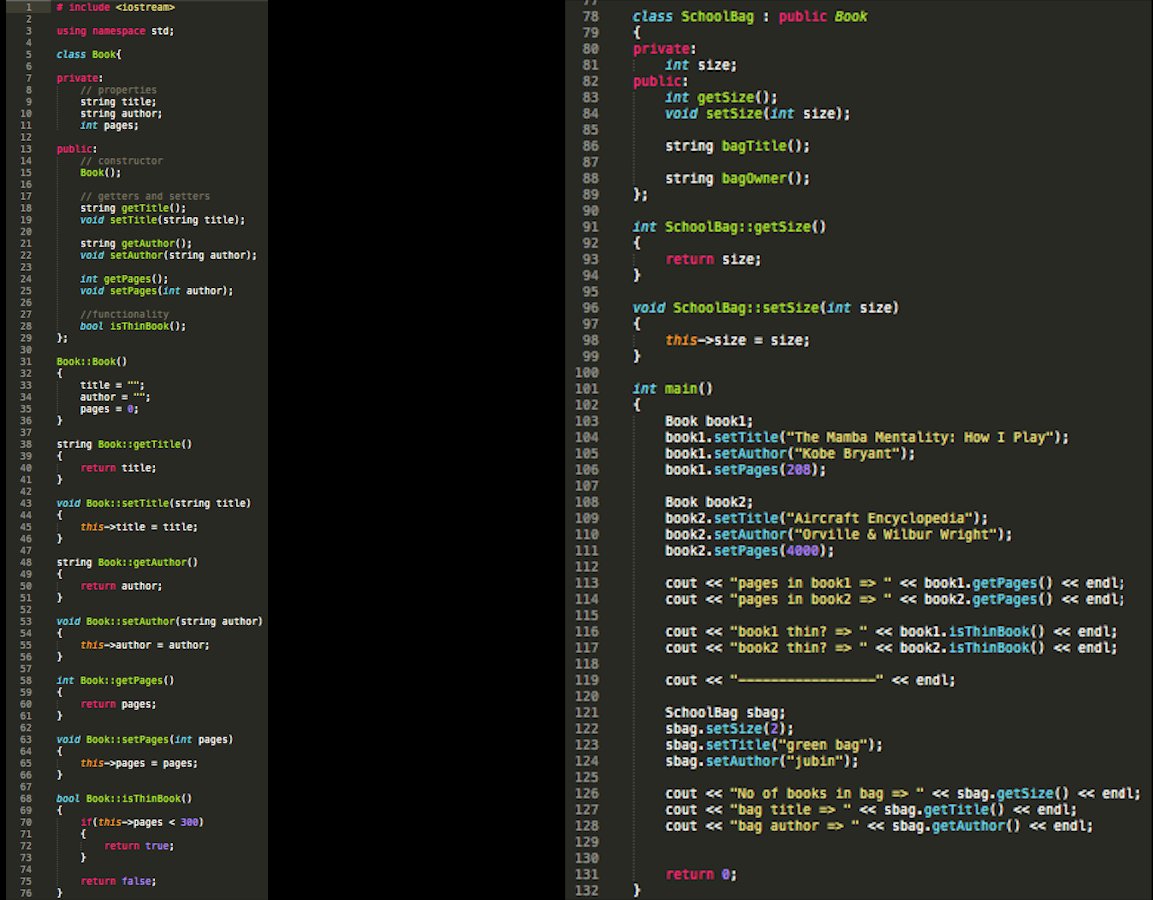Viewport: 1153px width, 900px height.
Task: Click the 'pages in book1 =>' cout line
Action: pos(895,582)
